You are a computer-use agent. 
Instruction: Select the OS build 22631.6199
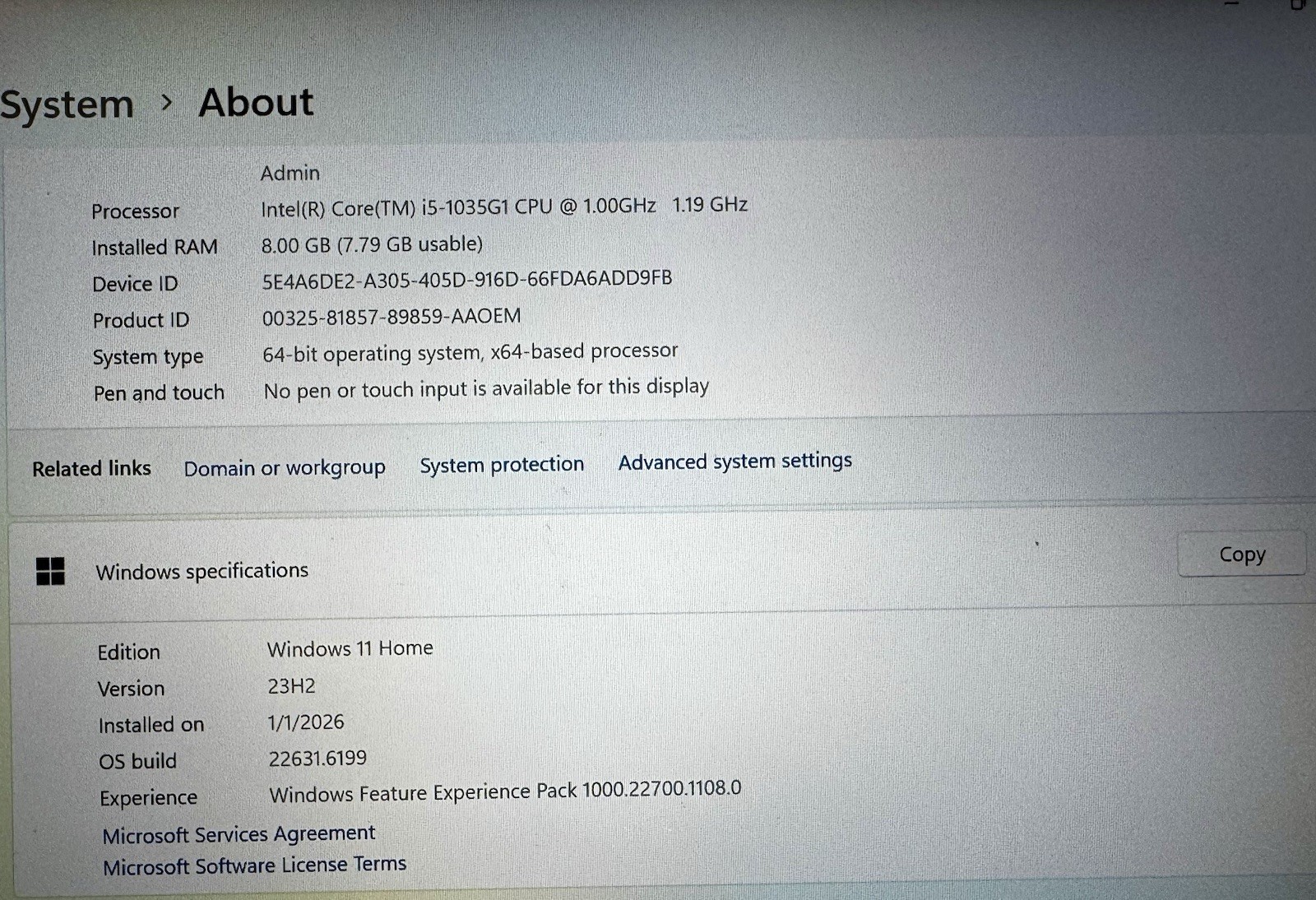pos(317,758)
